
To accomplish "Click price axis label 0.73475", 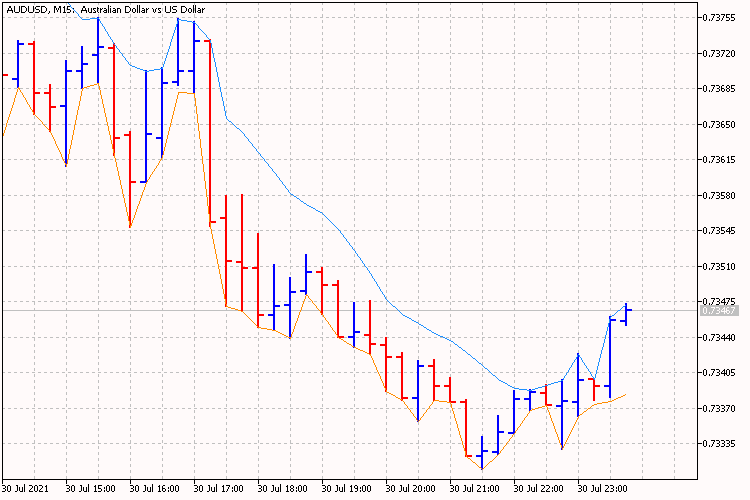I will (719, 301).
